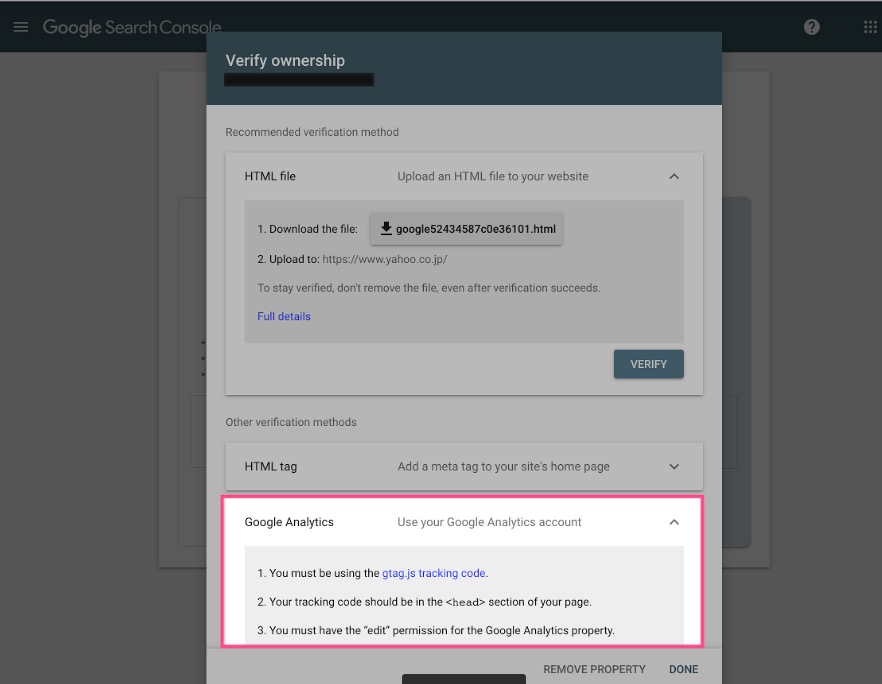Click the Google Search Console logo
Viewport: 882px width, 684px height.
pyautogui.click(x=132, y=27)
